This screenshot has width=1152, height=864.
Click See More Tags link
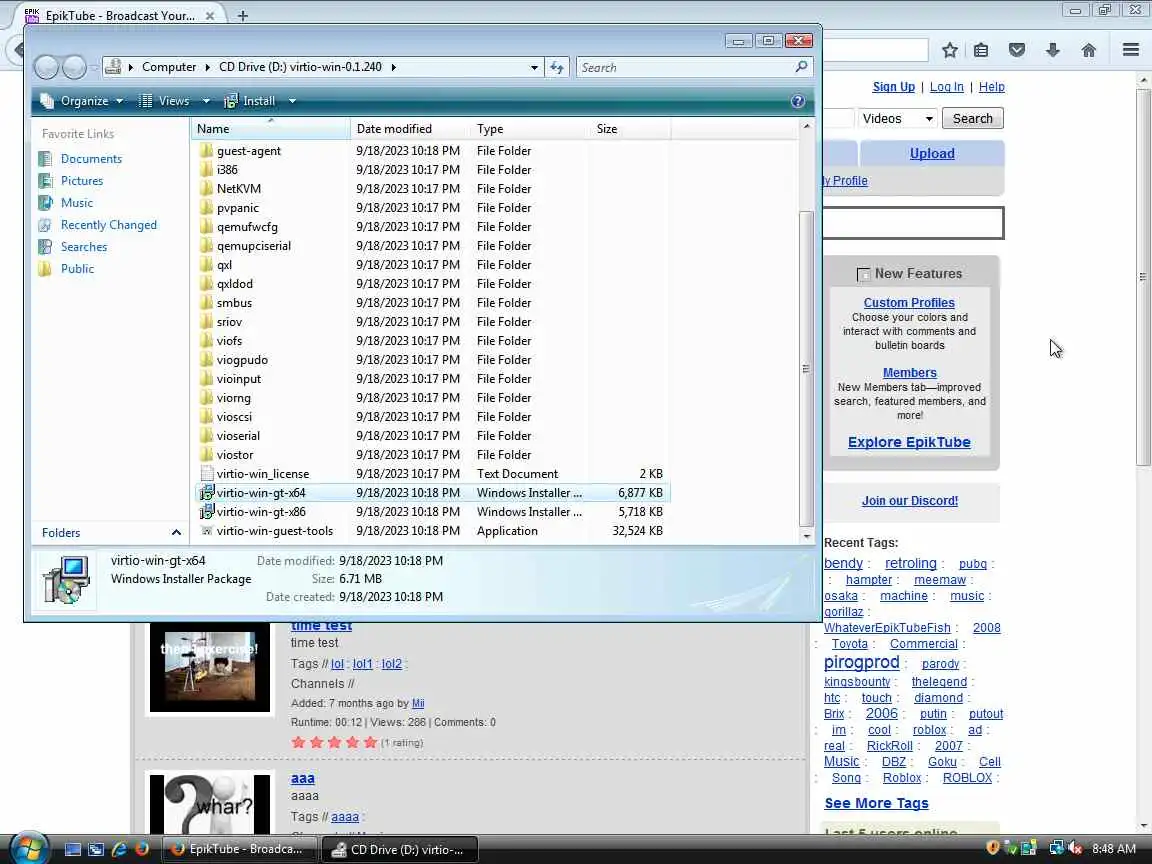click(876, 803)
